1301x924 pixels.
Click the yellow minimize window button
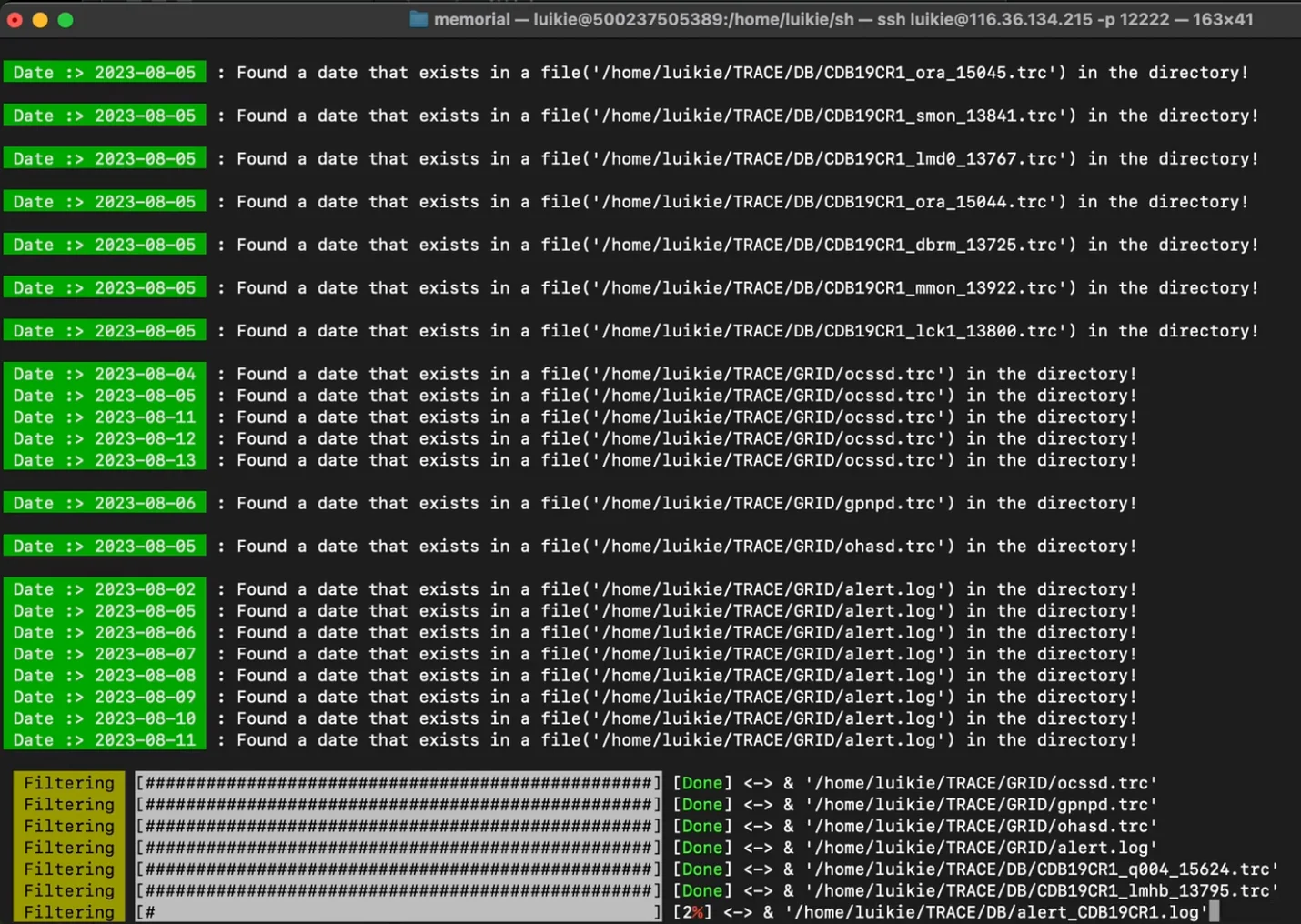40,19
